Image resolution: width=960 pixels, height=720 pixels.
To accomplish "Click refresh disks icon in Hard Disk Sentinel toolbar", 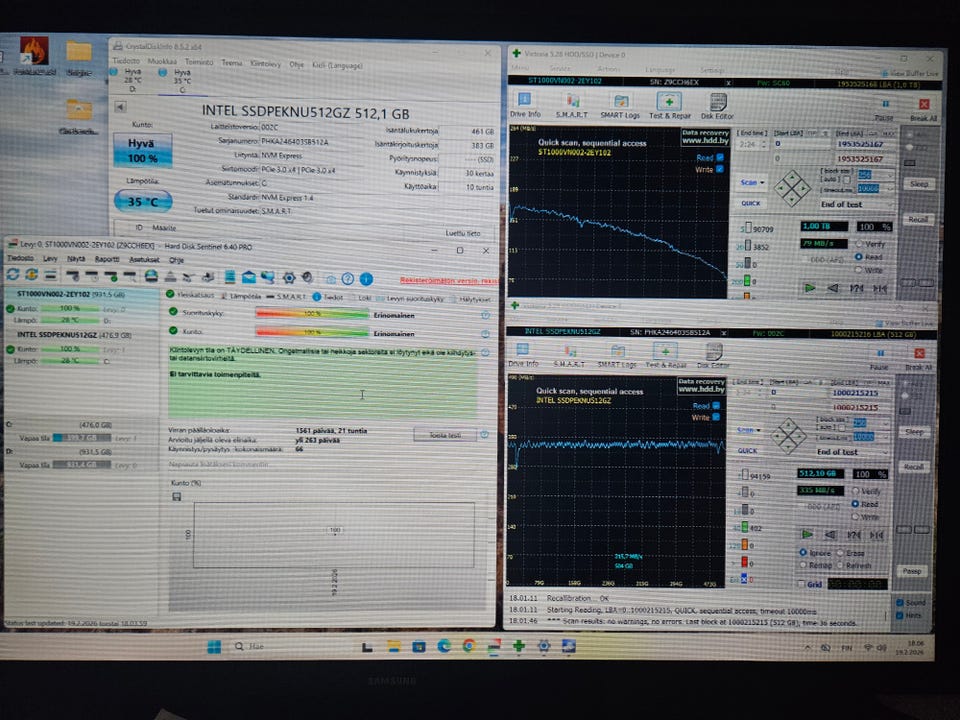I will click(x=13, y=275).
